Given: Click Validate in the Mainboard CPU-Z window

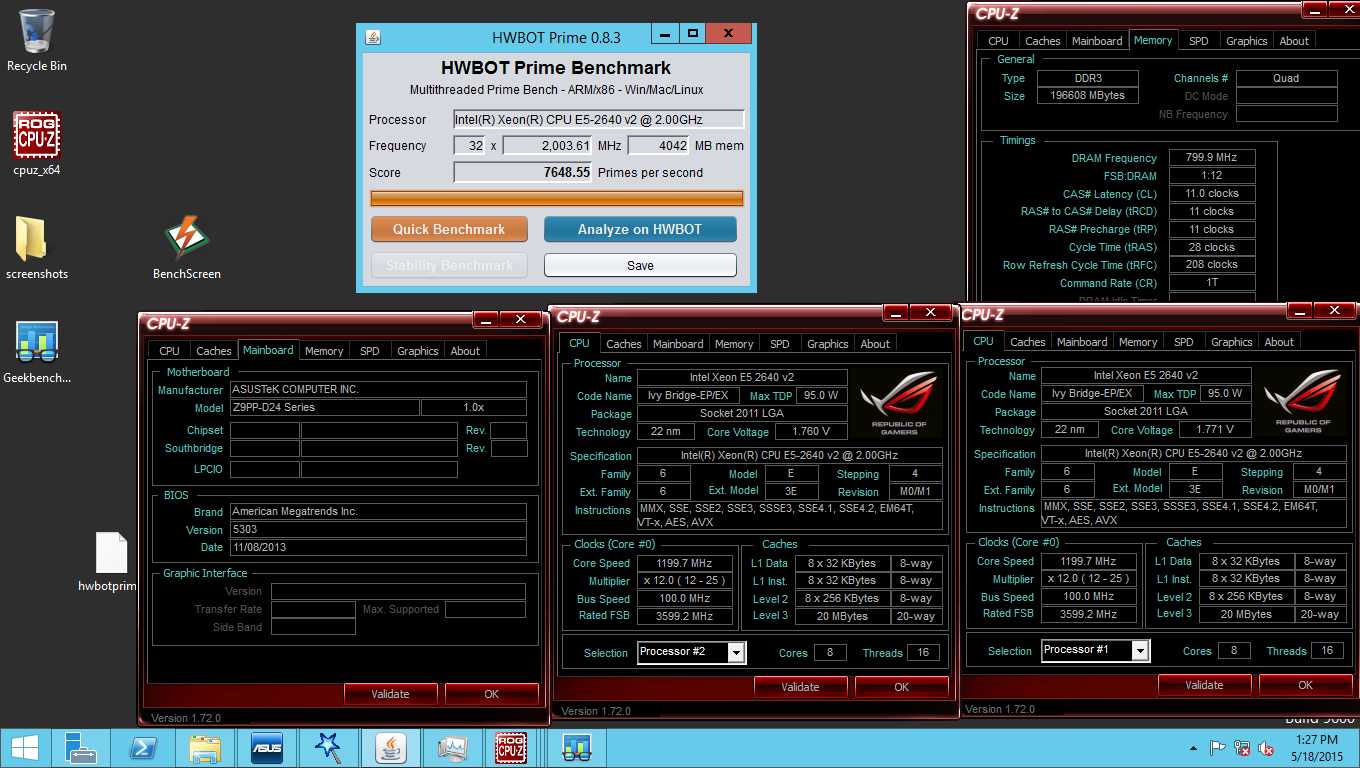Looking at the screenshot, I should 390,694.
